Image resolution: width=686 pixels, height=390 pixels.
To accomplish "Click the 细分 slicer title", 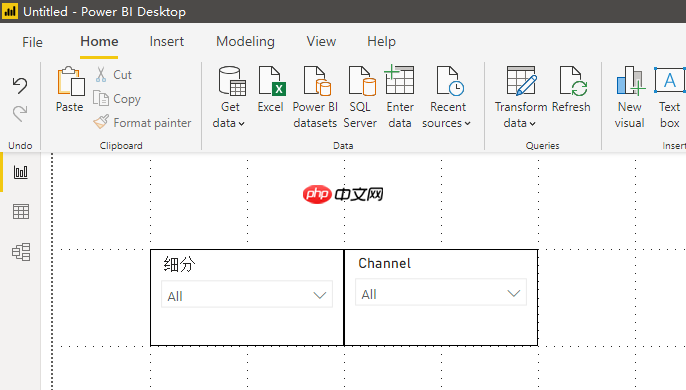I will point(179,264).
